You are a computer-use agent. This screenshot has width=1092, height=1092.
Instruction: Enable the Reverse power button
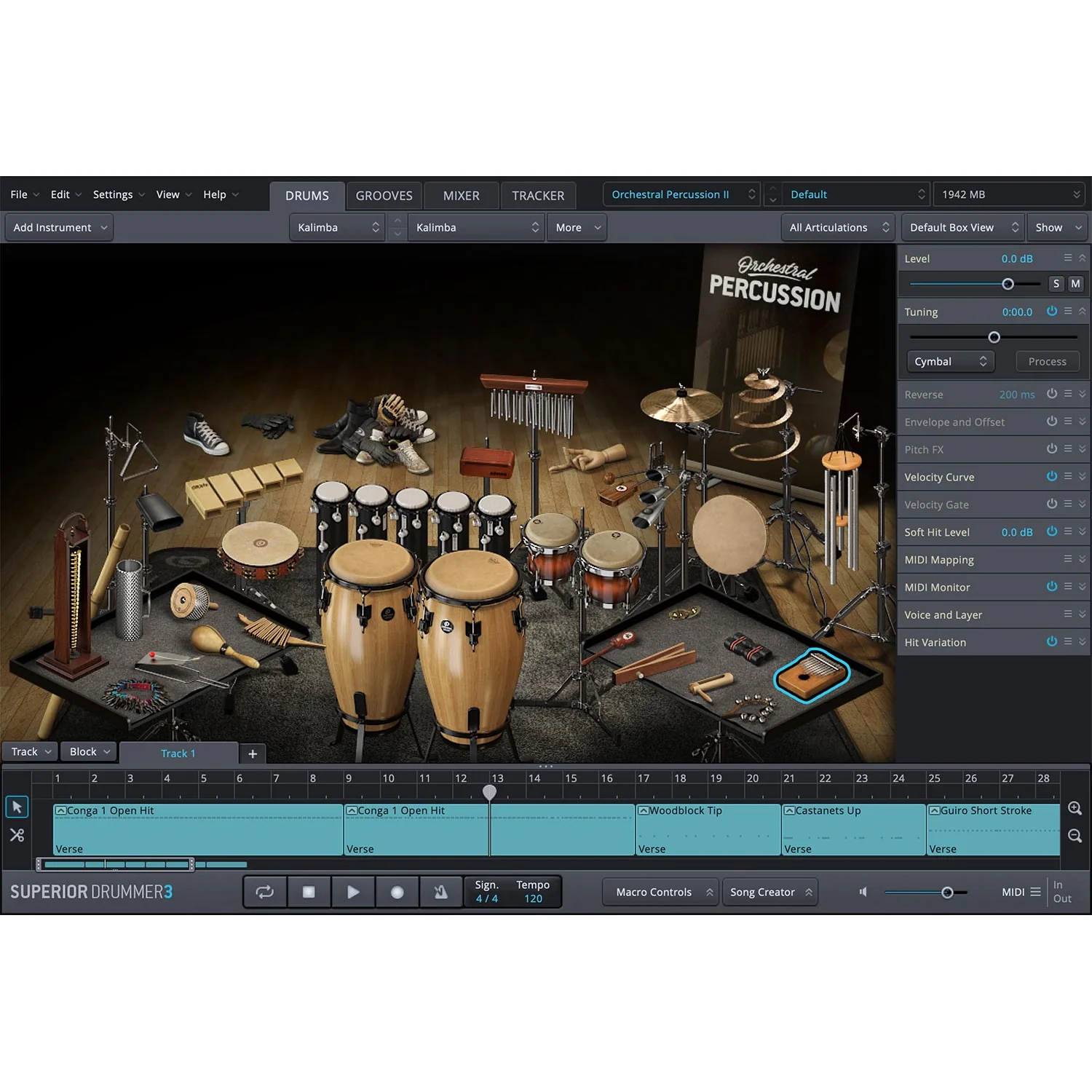1052,394
